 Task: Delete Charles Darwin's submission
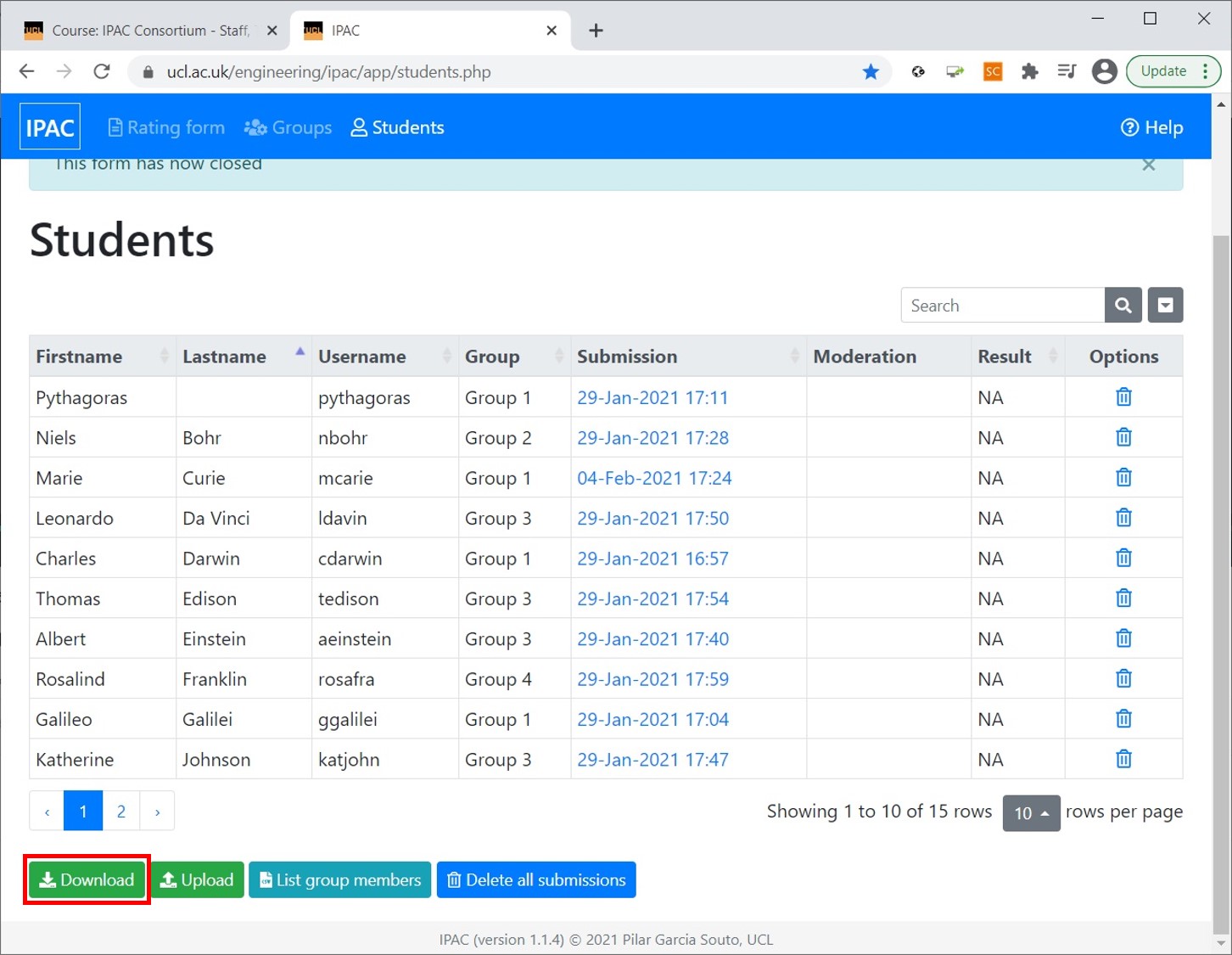[x=1123, y=558]
